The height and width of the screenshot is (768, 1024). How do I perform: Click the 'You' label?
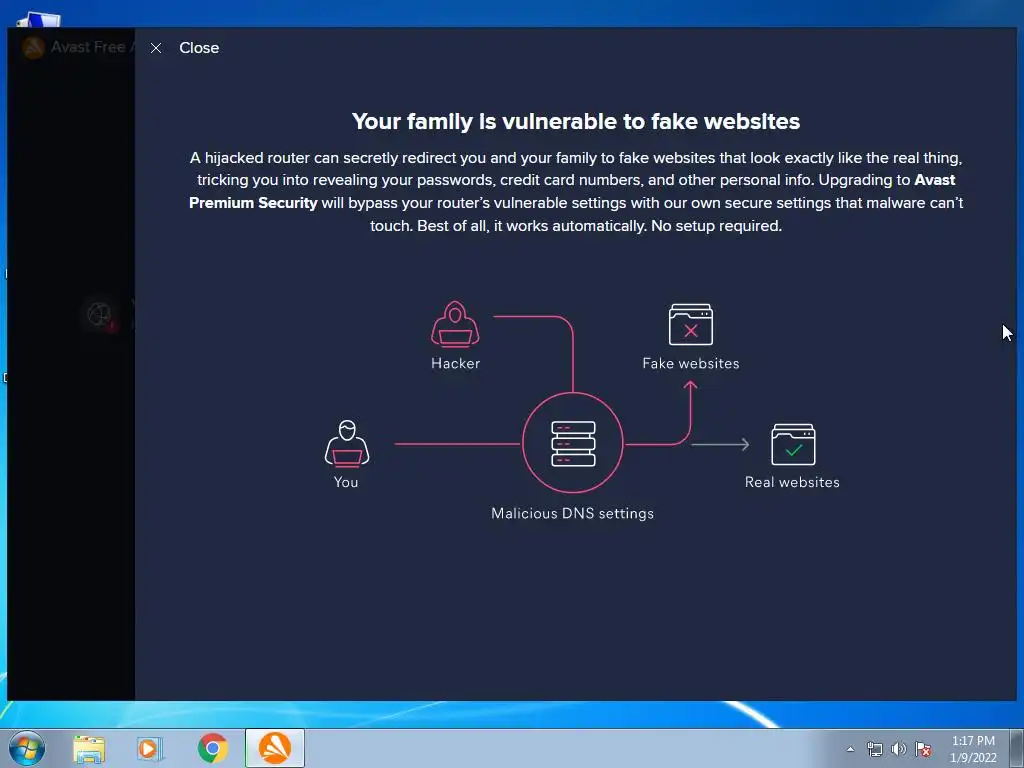pos(346,482)
